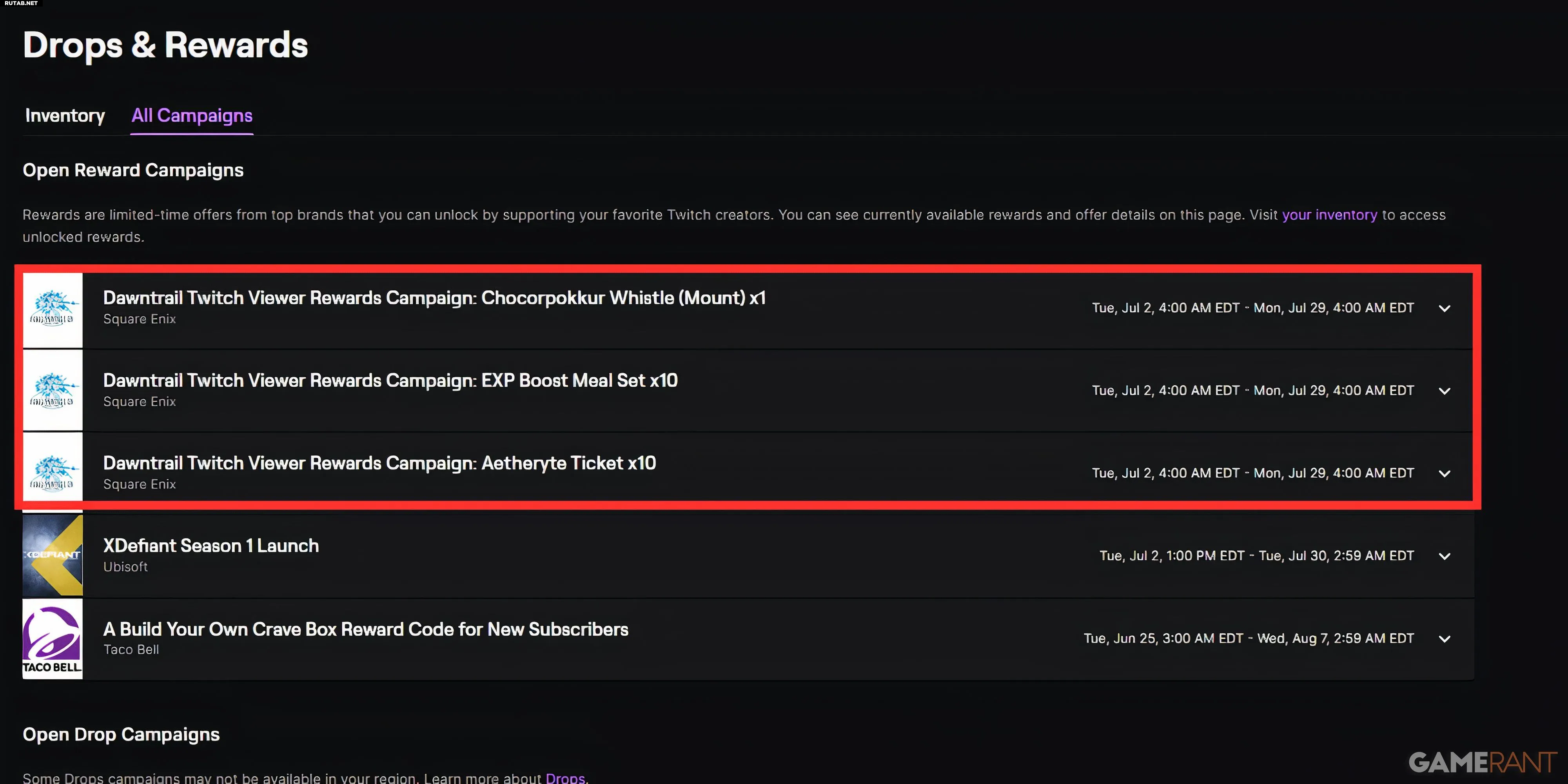Expand the Chocorpokkur Whistle campaign chevron

pos(1445,308)
